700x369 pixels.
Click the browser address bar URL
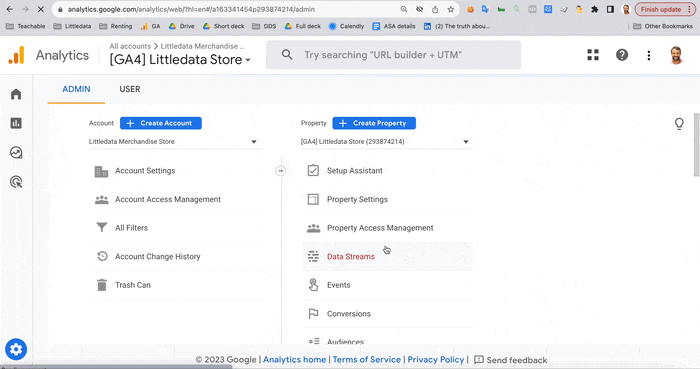(x=191, y=9)
